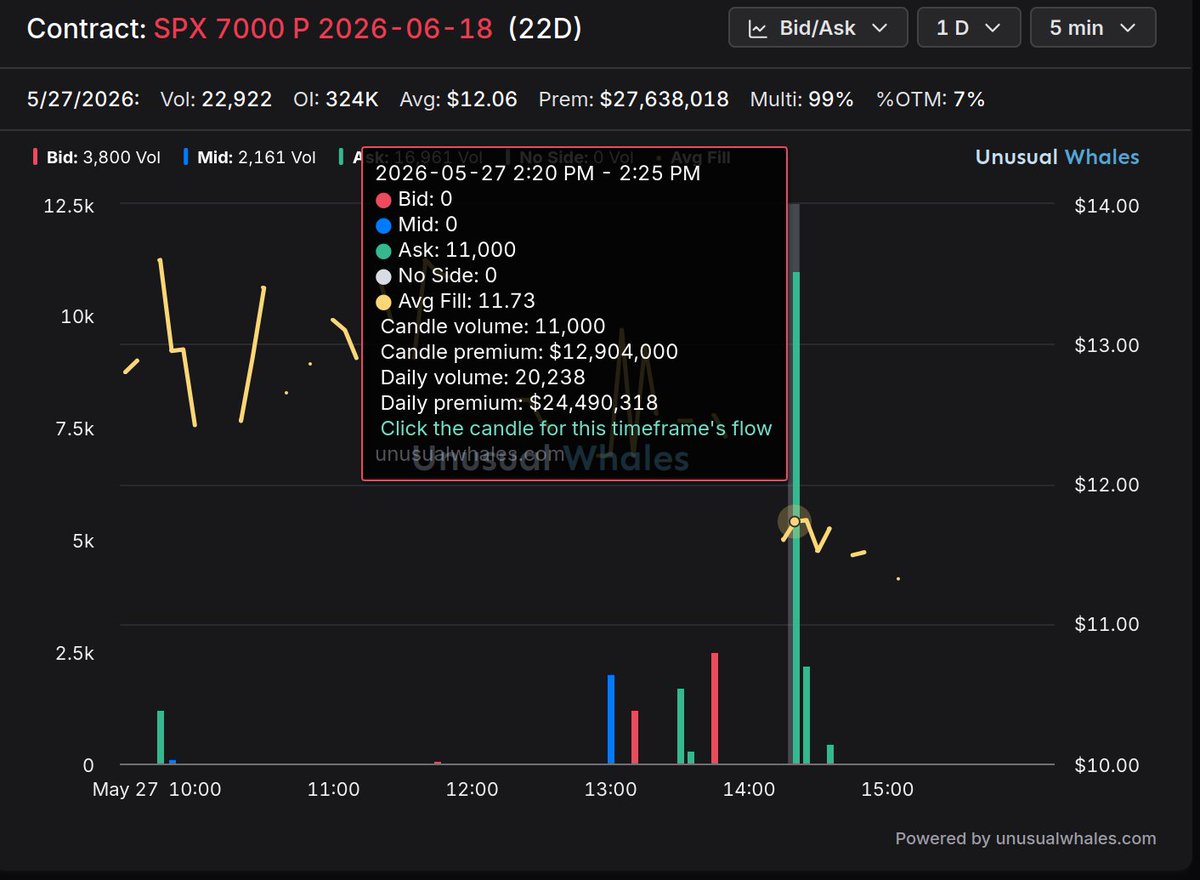Click the Avg: $12.06 stat
The width and height of the screenshot is (1200, 880).
(x=458, y=99)
